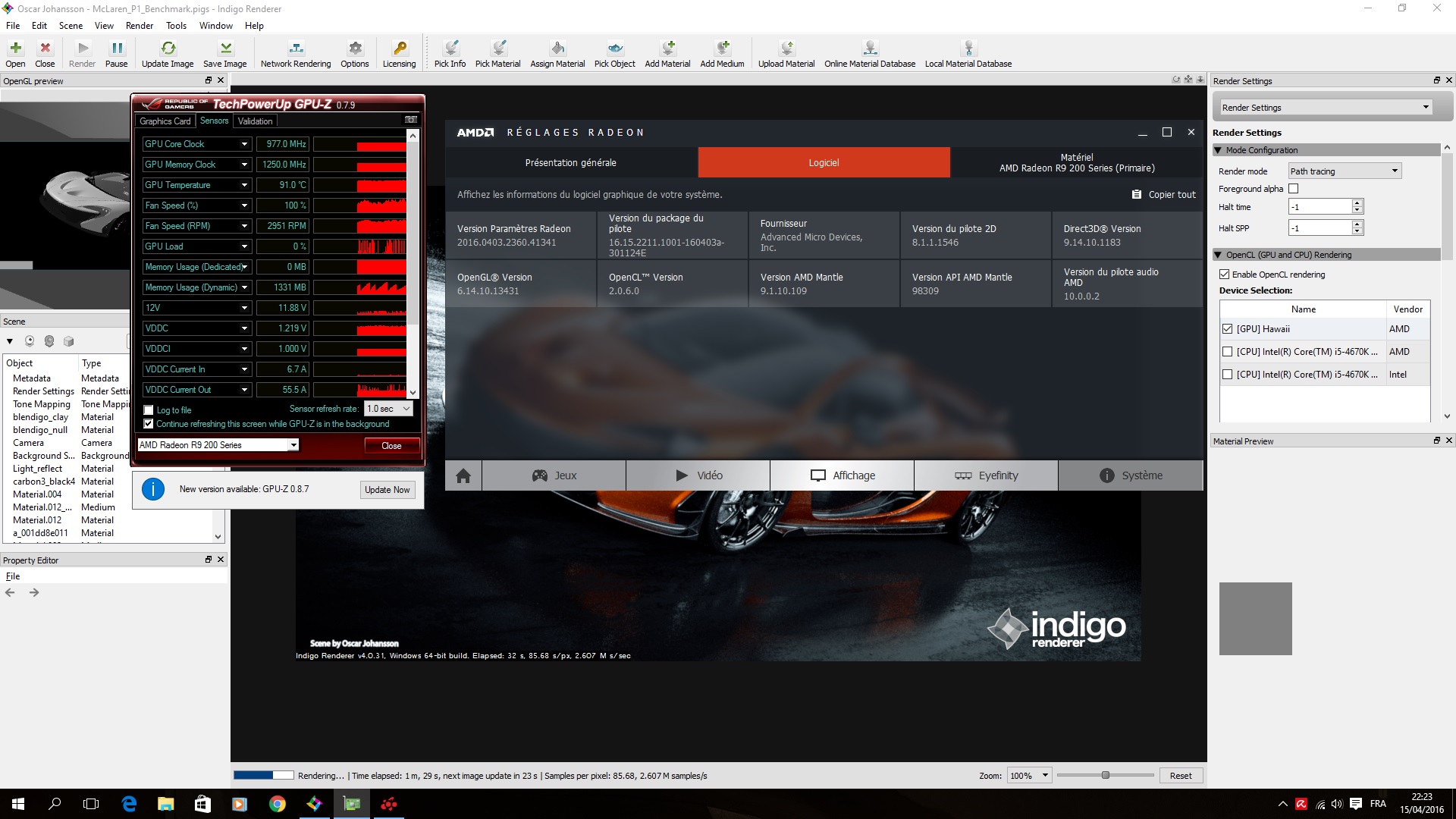Click the Update Now button
Screen dimensions: 1456x819
[387, 490]
